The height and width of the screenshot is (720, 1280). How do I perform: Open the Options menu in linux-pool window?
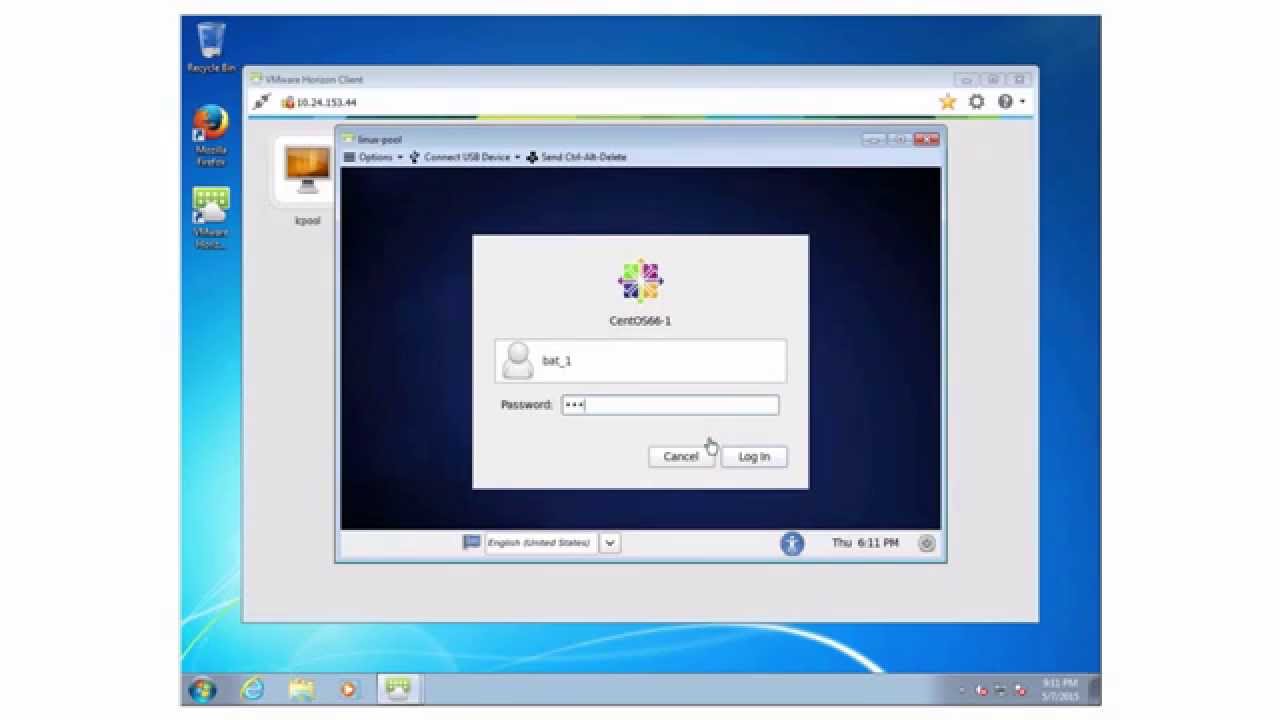pos(373,157)
